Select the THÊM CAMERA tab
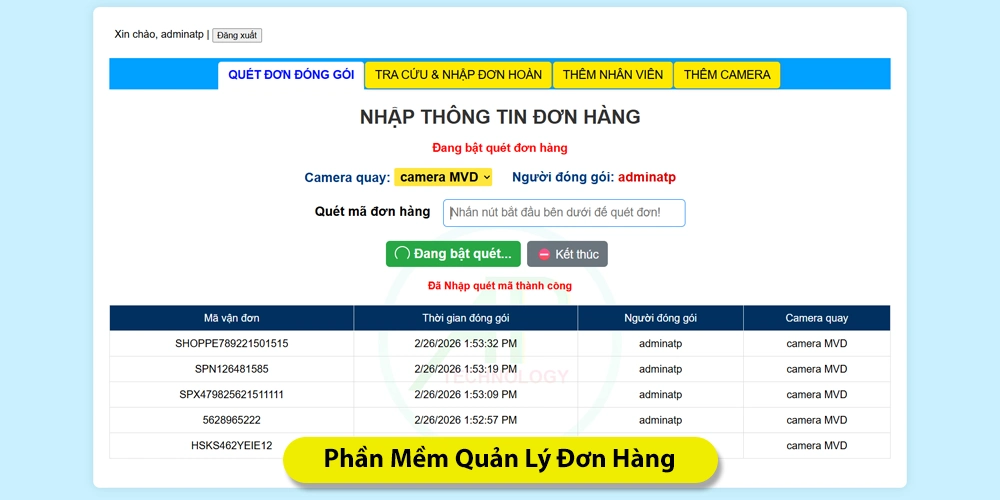 coord(727,75)
